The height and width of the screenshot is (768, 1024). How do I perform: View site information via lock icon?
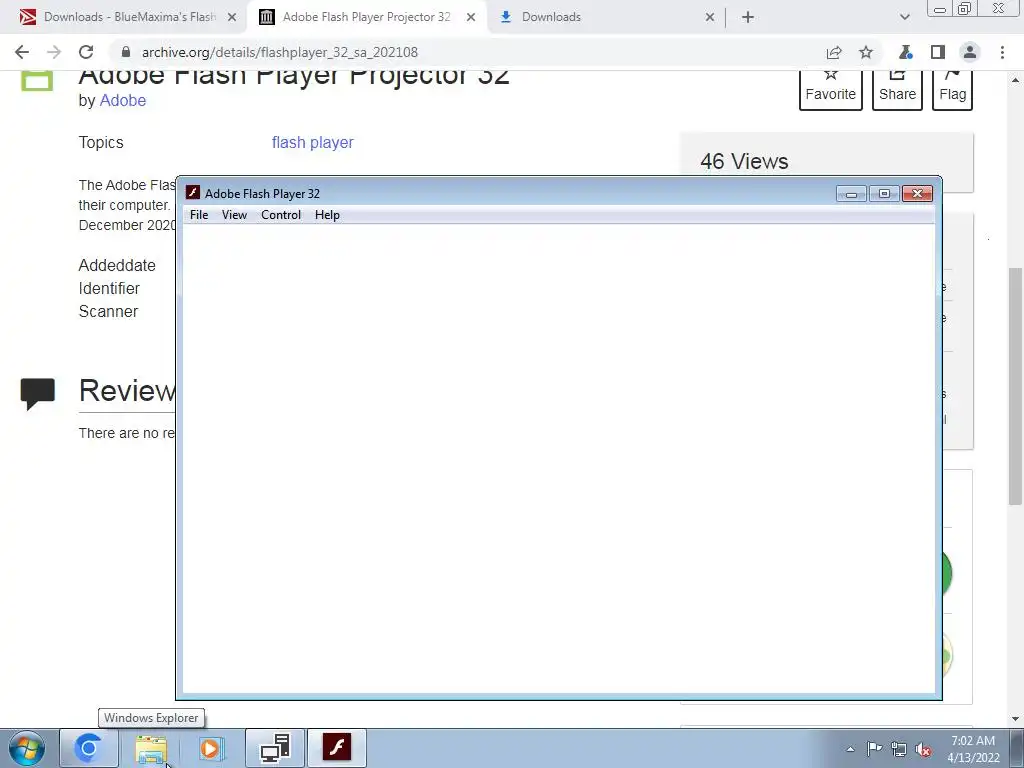[x=126, y=52]
